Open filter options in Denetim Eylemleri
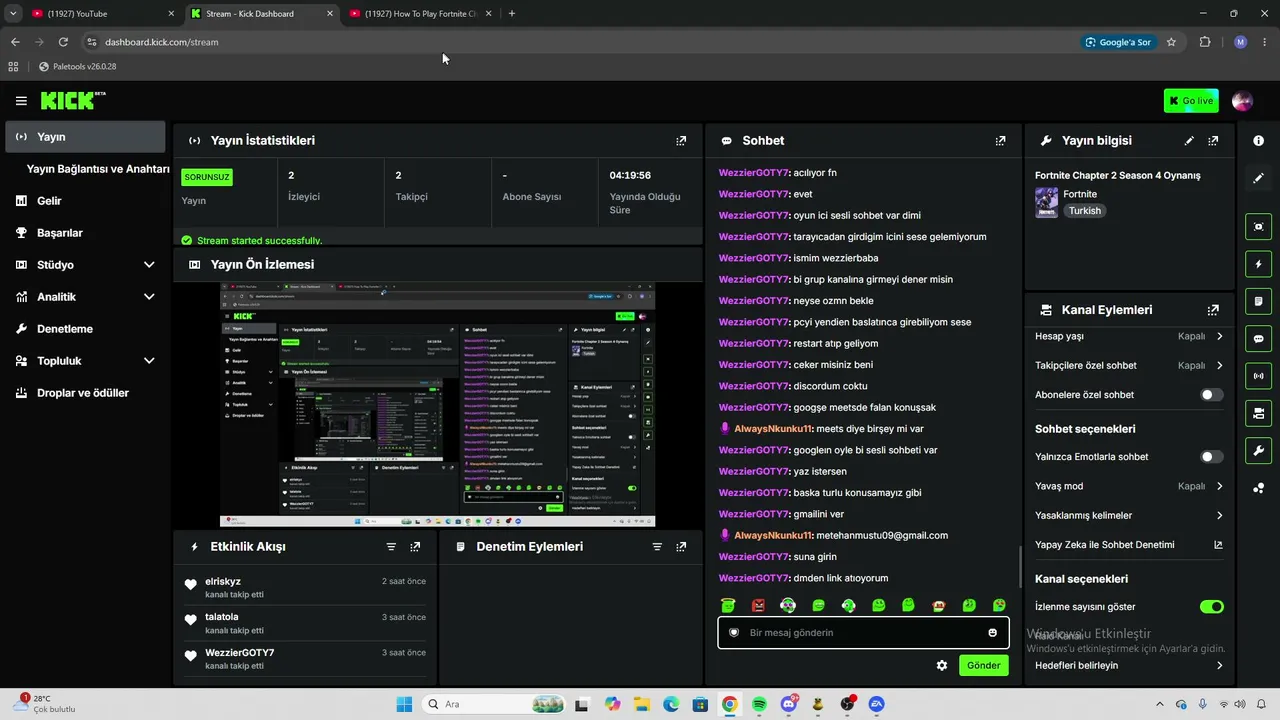The width and height of the screenshot is (1280, 720). click(657, 547)
